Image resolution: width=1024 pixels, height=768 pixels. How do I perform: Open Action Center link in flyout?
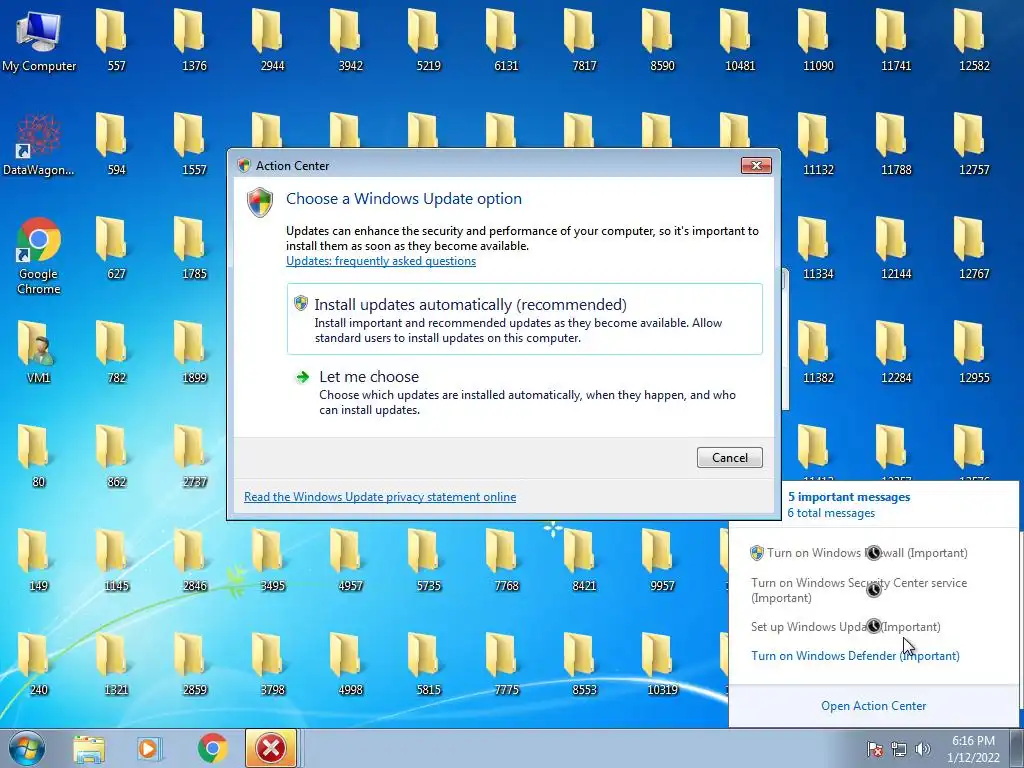(x=874, y=706)
